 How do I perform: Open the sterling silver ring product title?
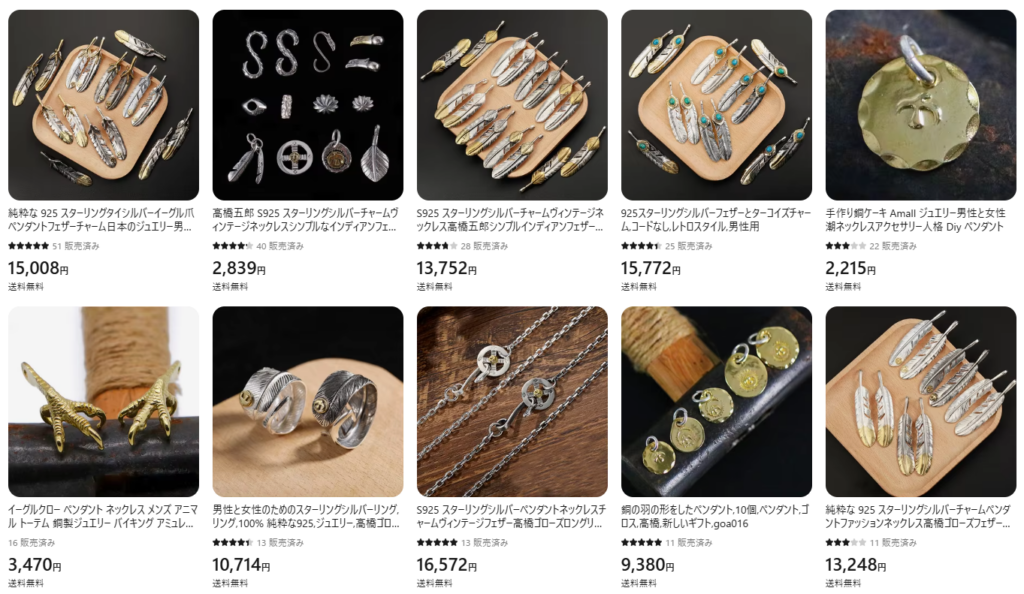coord(306,516)
